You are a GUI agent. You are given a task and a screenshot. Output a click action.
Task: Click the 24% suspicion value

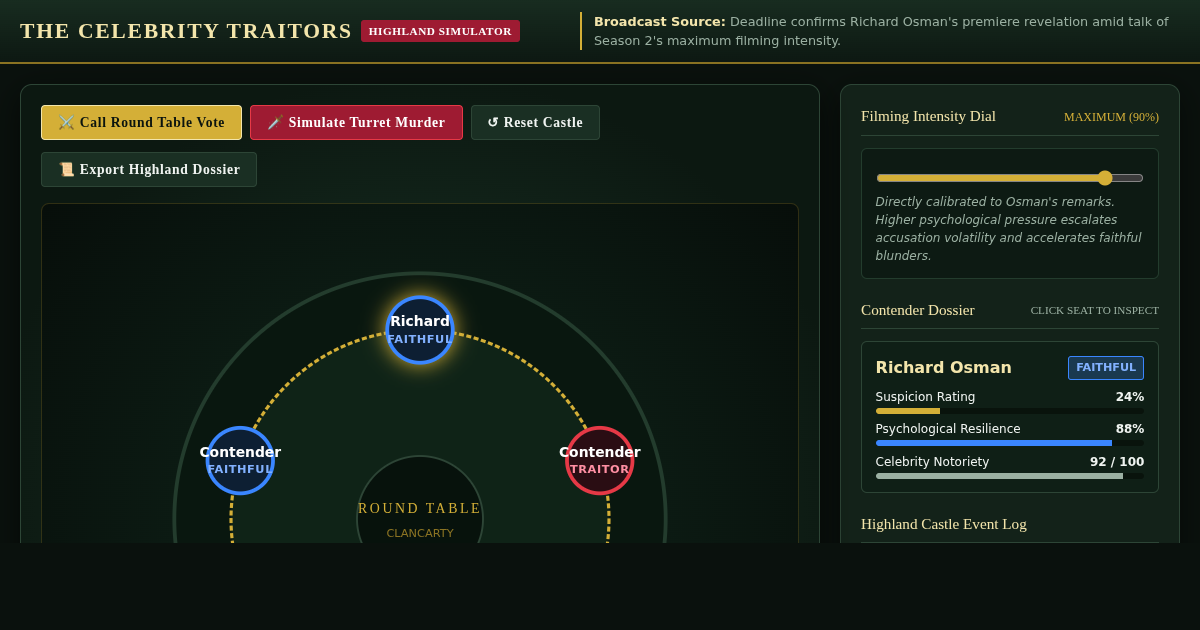(1130, 397)
